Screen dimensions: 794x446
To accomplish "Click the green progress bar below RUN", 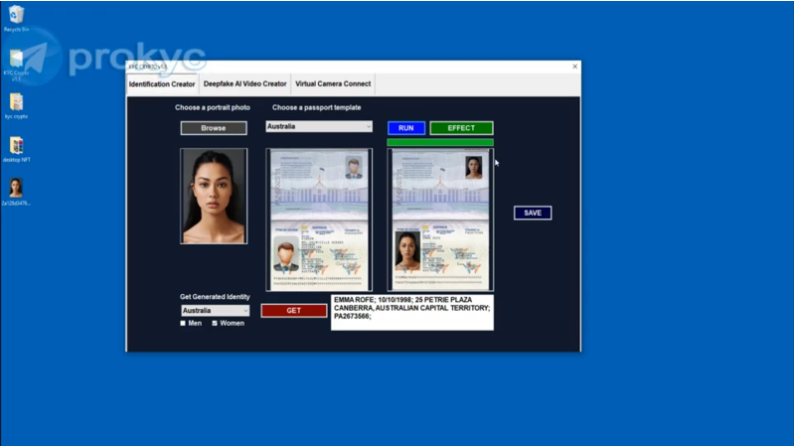I will click(440, 142).
